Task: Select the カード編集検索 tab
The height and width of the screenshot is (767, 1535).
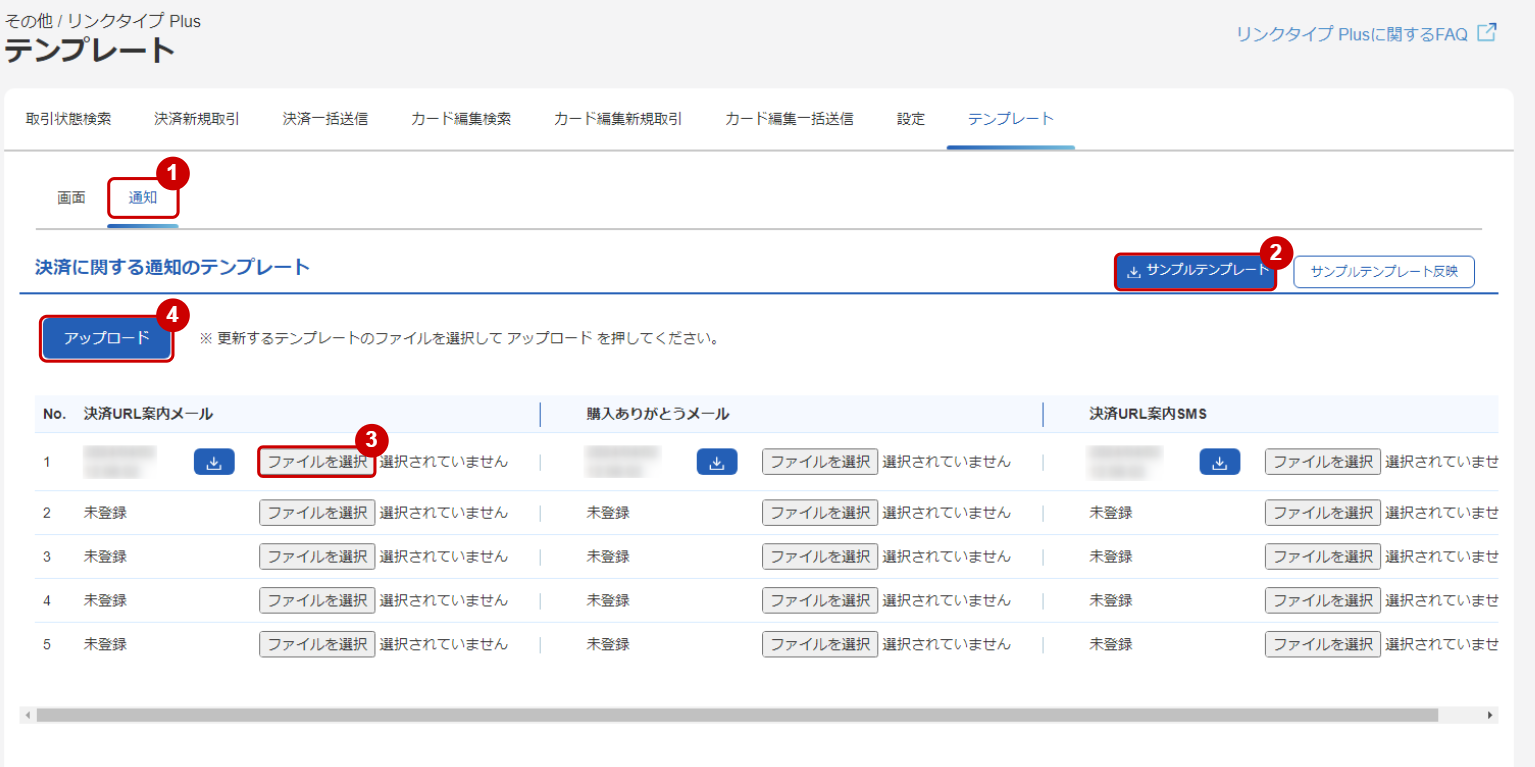Action: click(461, 119)
